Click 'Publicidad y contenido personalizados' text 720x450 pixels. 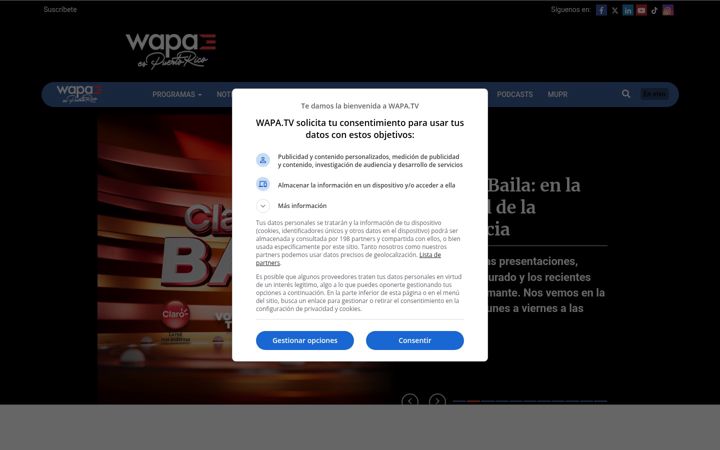[370, 161]
